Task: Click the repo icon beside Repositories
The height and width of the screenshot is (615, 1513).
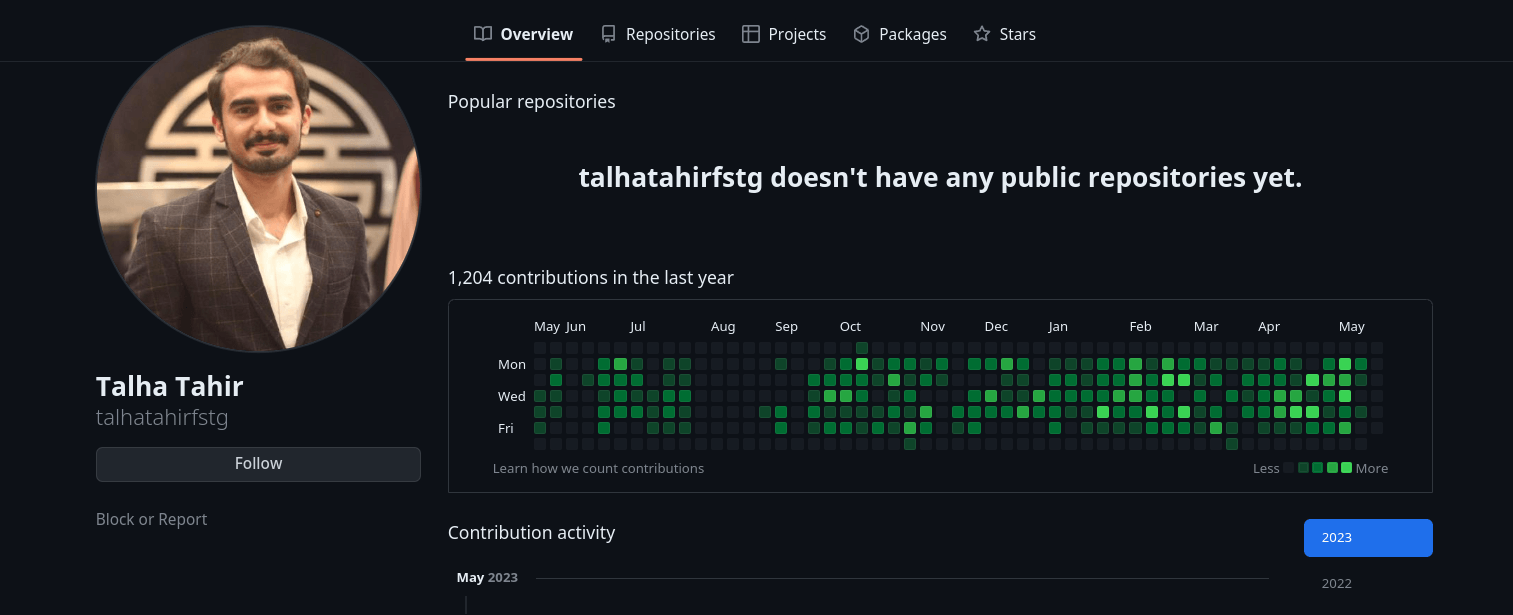Action: coord(608,34)
